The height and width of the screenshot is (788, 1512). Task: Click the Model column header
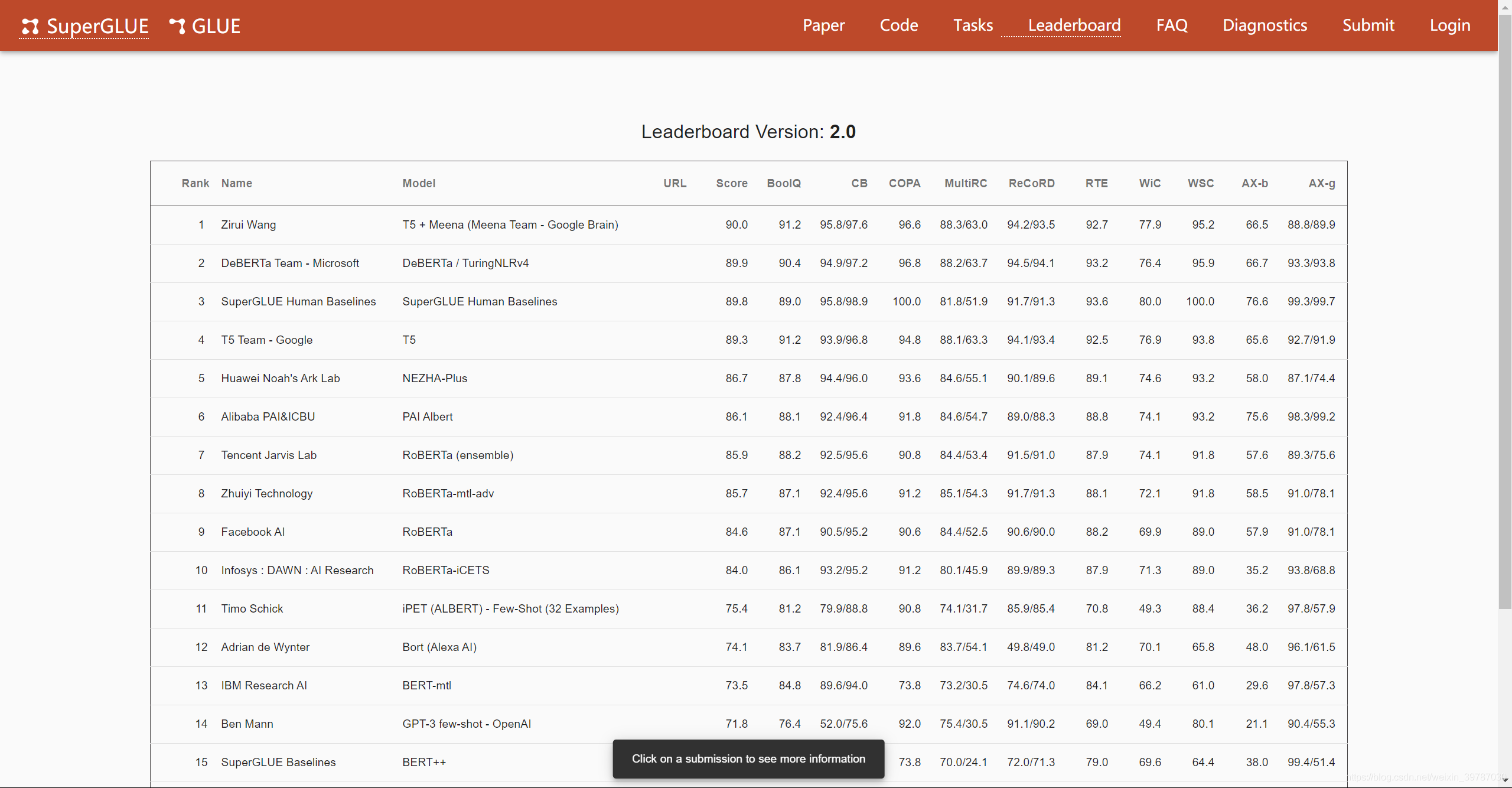[x=419, y=183]
